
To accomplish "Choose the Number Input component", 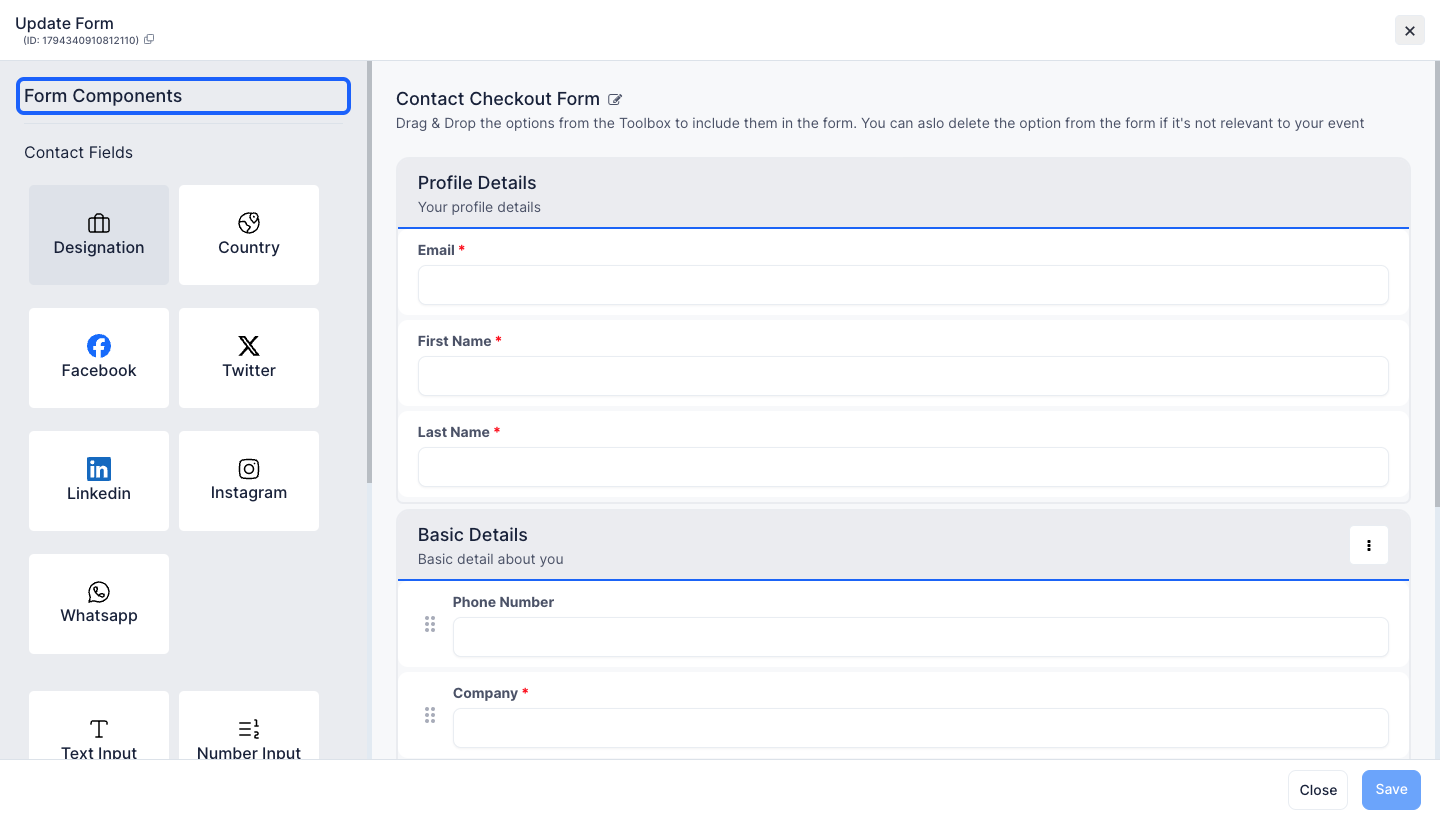I will (249, 725).
